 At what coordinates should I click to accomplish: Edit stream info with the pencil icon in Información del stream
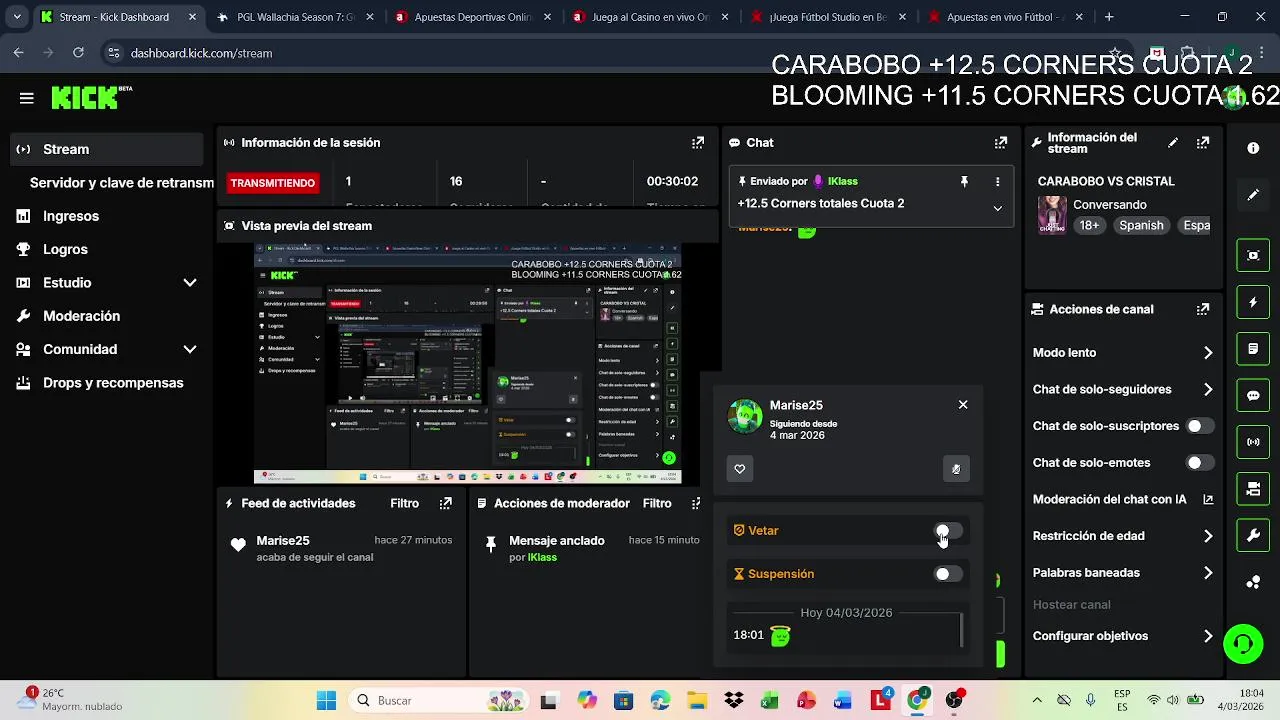(1173, 143)
